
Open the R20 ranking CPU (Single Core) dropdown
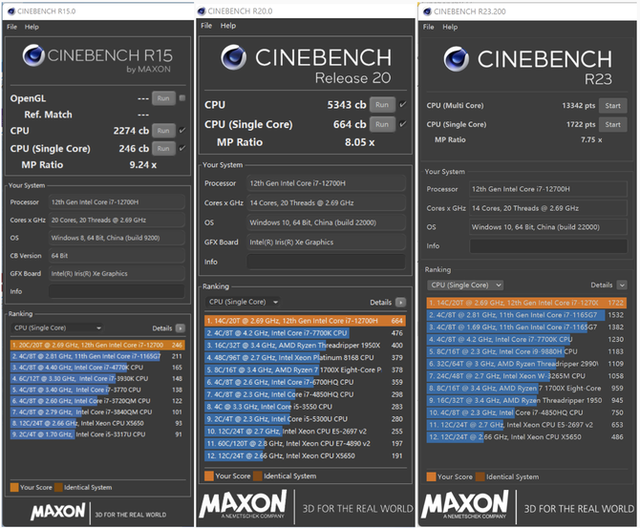(238, 301)
